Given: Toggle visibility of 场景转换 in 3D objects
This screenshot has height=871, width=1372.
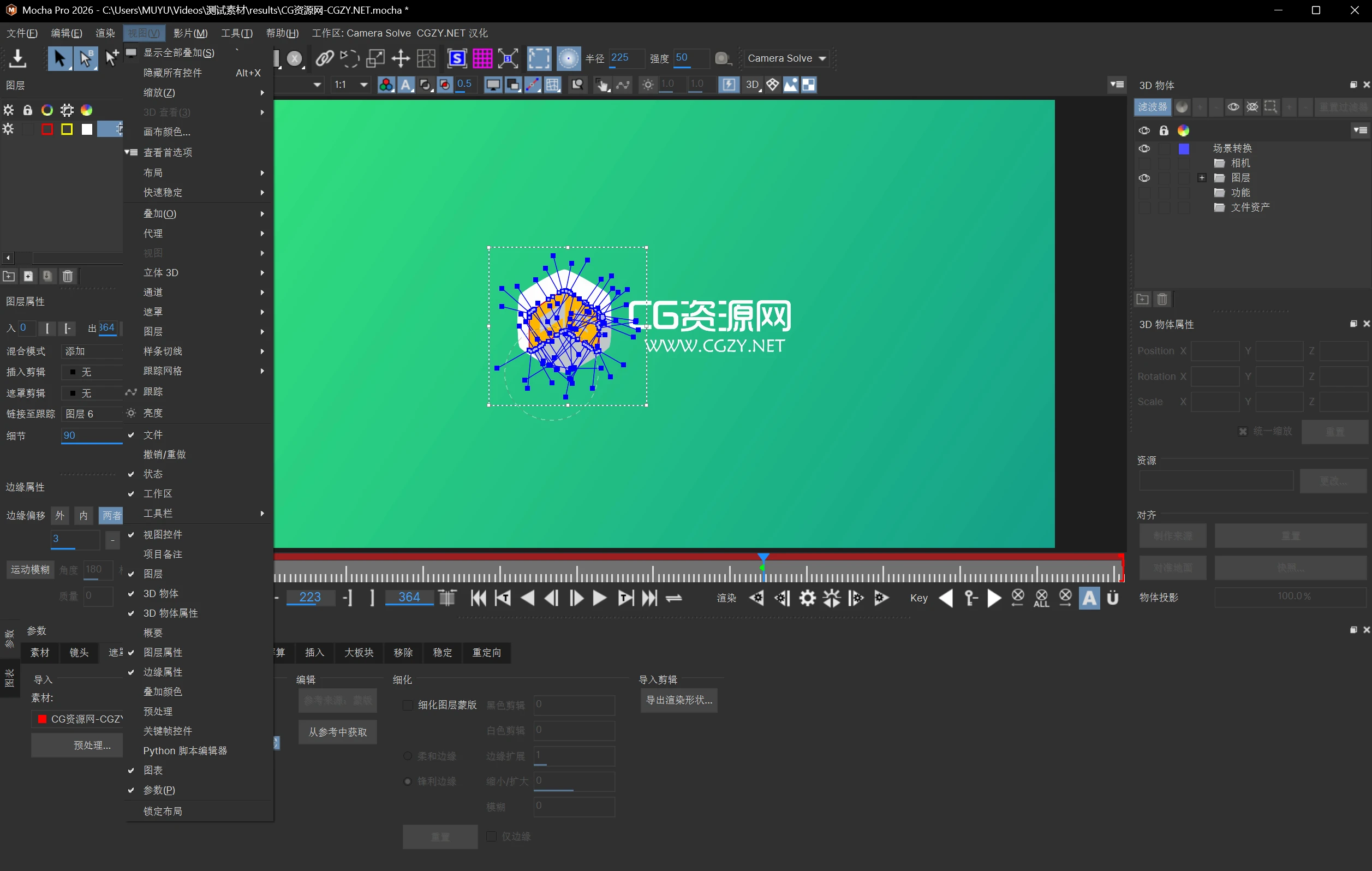Looking at the screenshot, I should coord(1145,148).
